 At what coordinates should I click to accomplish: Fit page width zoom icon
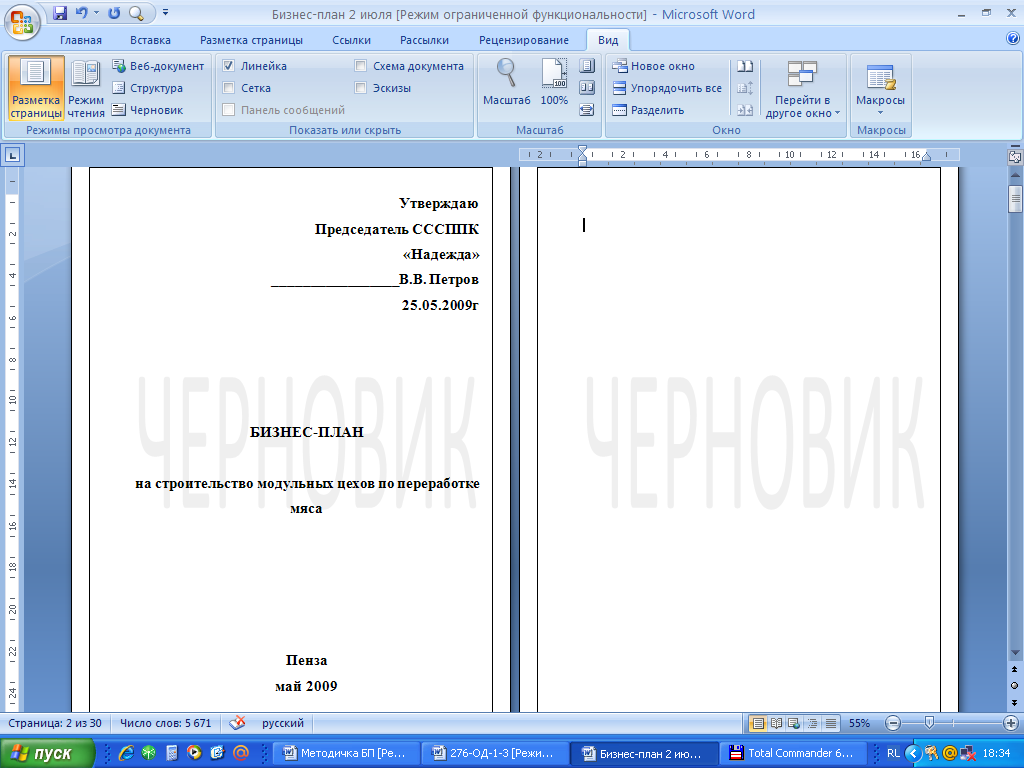587,110
